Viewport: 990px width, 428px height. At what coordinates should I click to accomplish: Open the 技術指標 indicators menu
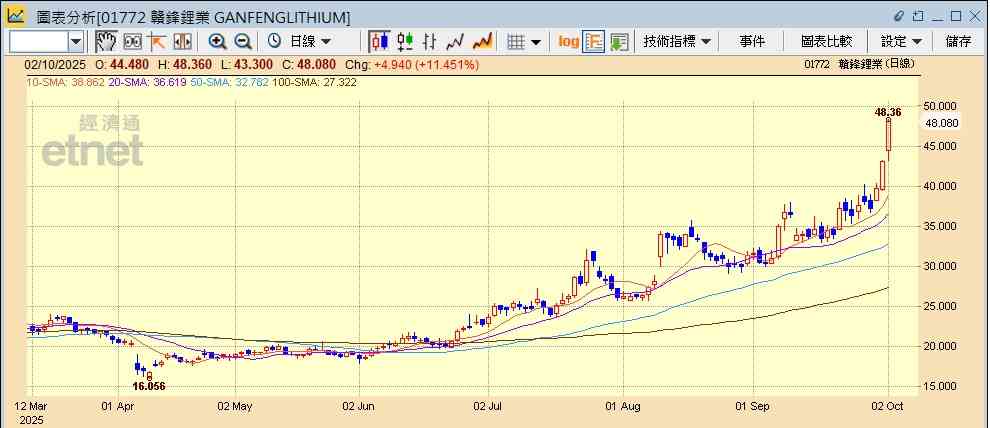(x=677, y=41)
